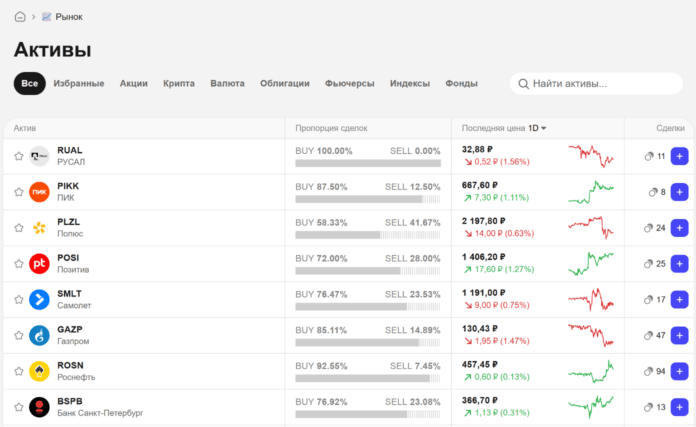Click plus button for ROSN
The width and height of the screenshot is (696, 427).
[679, 372]
